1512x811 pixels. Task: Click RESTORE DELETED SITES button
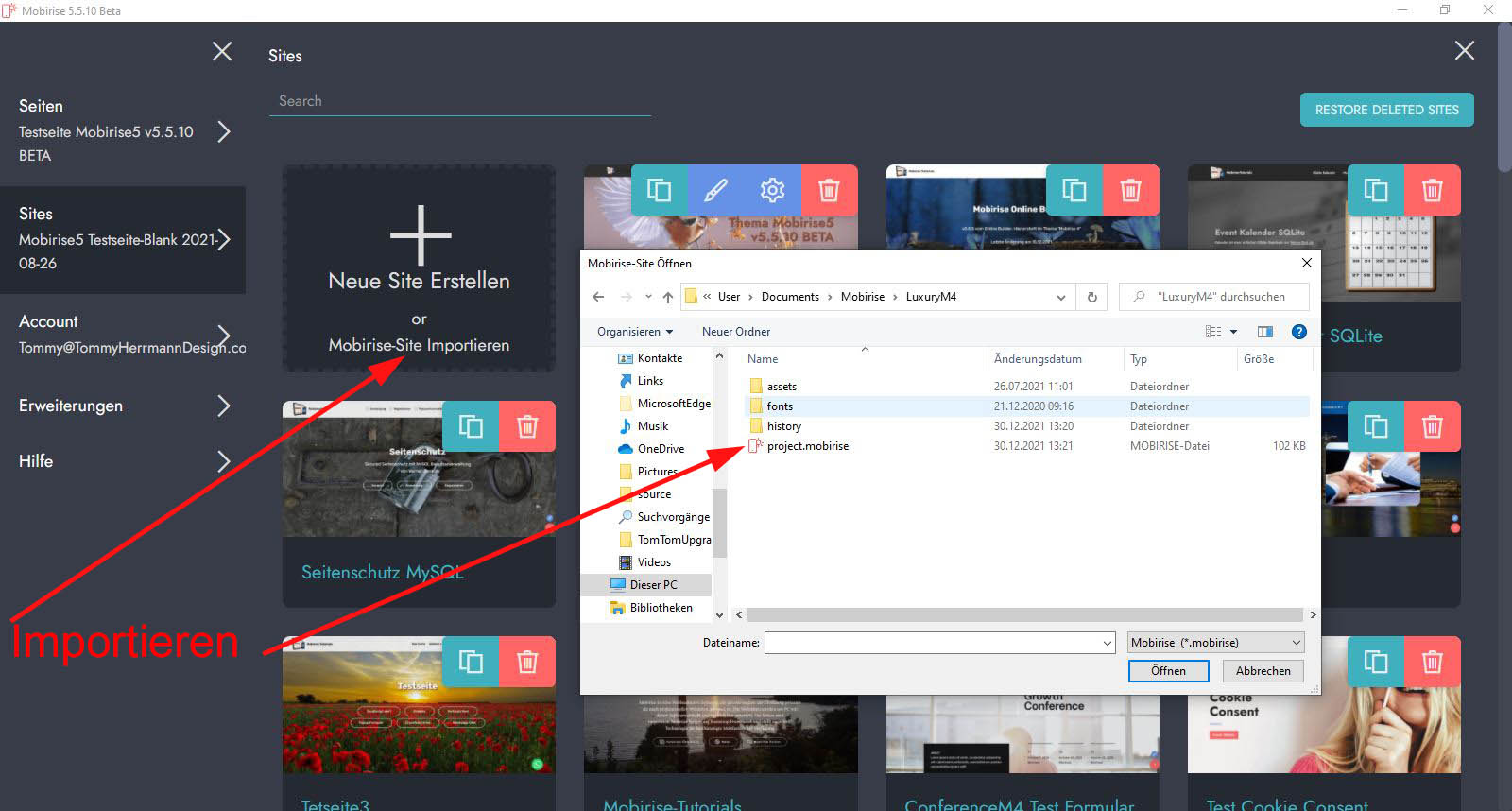[x=1386, y=110]
